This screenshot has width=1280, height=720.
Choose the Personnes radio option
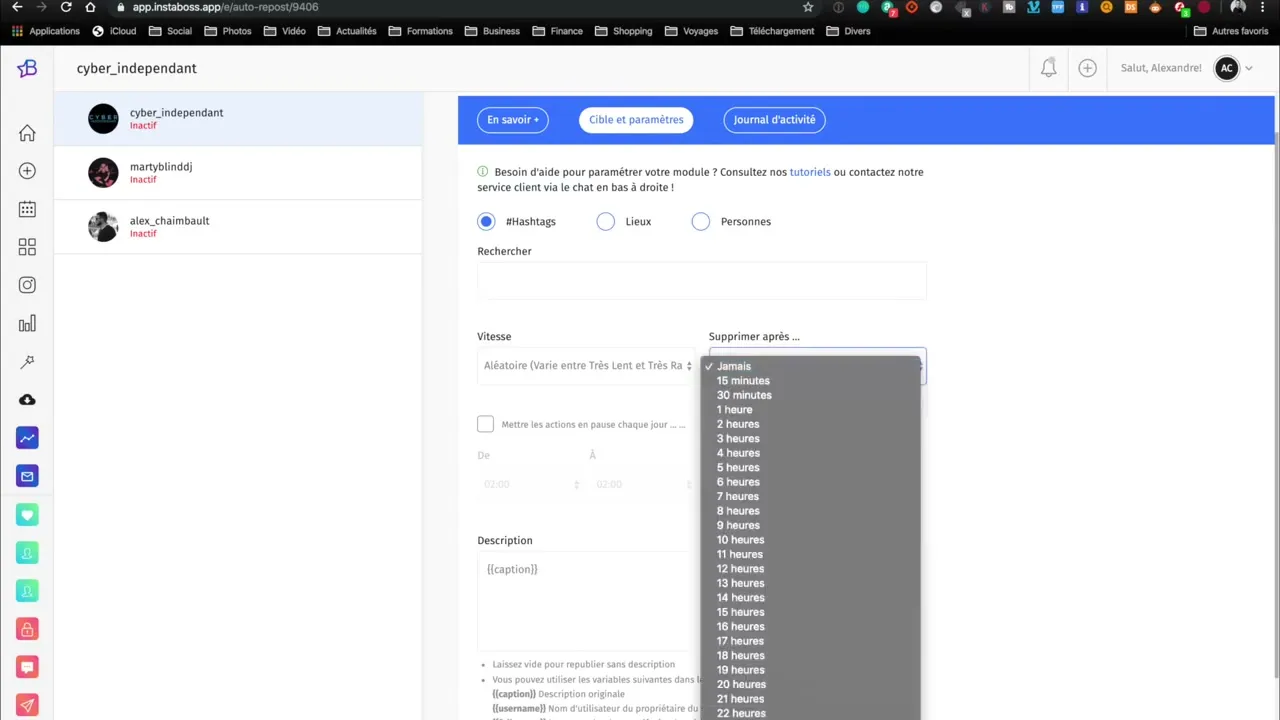click(701, 221)
